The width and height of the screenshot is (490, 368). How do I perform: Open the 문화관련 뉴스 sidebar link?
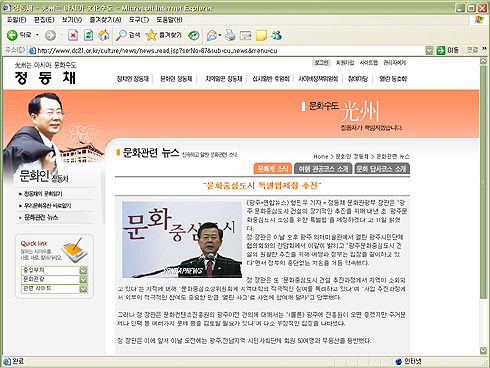[41, 218]
